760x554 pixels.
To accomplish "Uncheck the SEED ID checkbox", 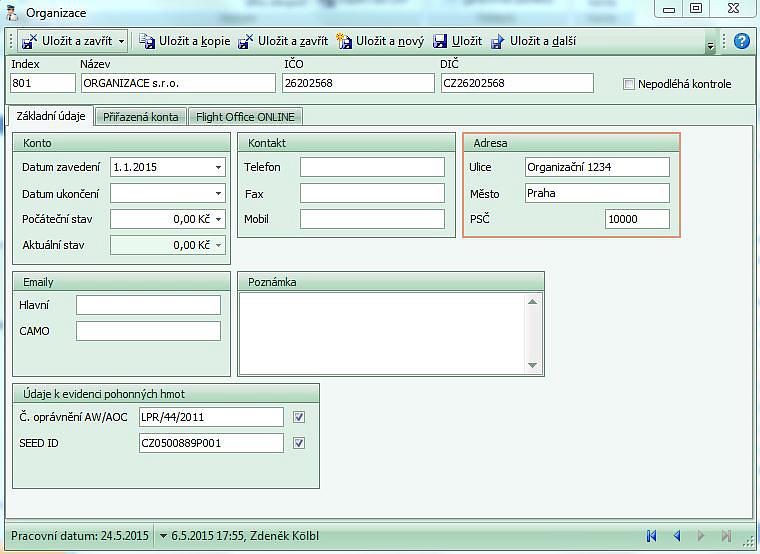I will pyautogui.click(x=299, y=443).
